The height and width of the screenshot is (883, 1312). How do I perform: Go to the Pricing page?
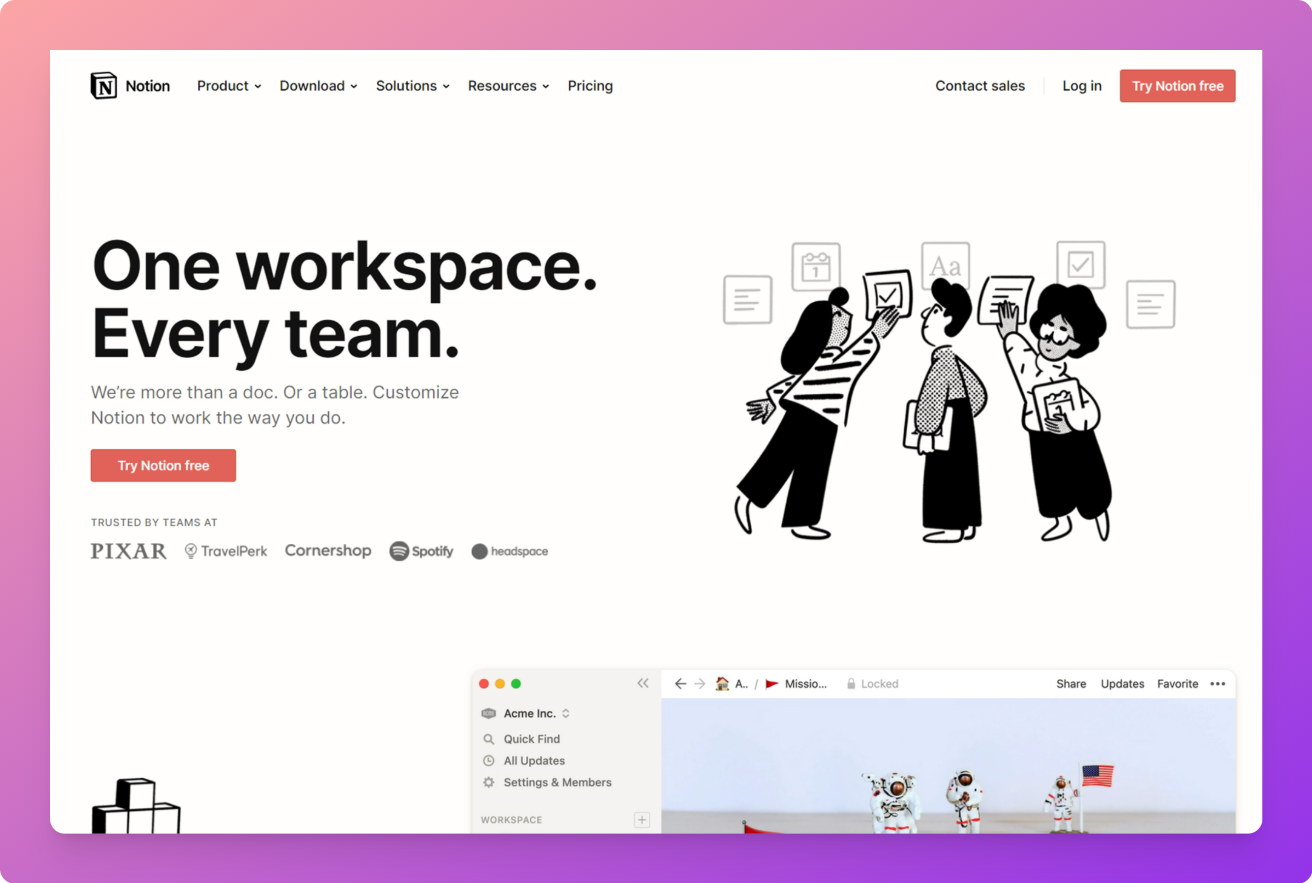click(x=590, y=86)
